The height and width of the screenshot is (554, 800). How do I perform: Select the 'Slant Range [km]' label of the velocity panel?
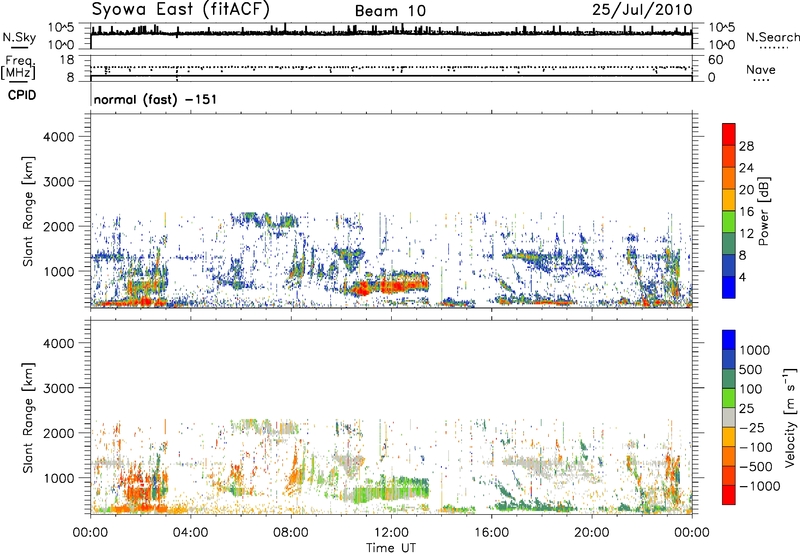click(x=28, y=417)
